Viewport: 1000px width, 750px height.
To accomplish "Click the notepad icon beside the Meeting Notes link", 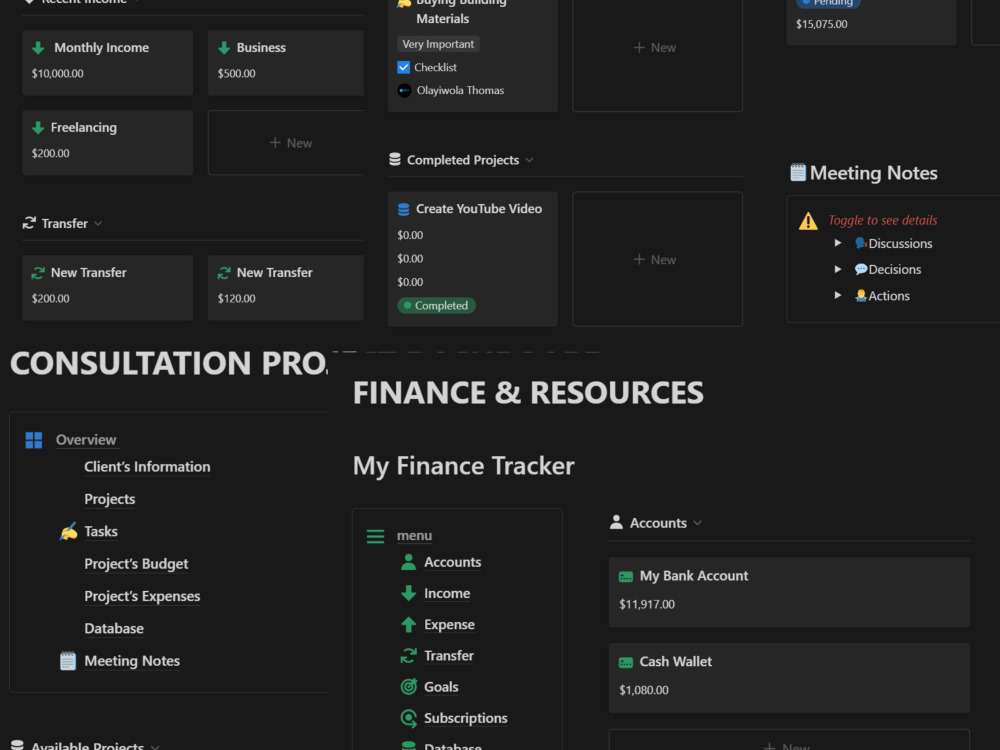I will pyautogui.click(x=68, y=661).
